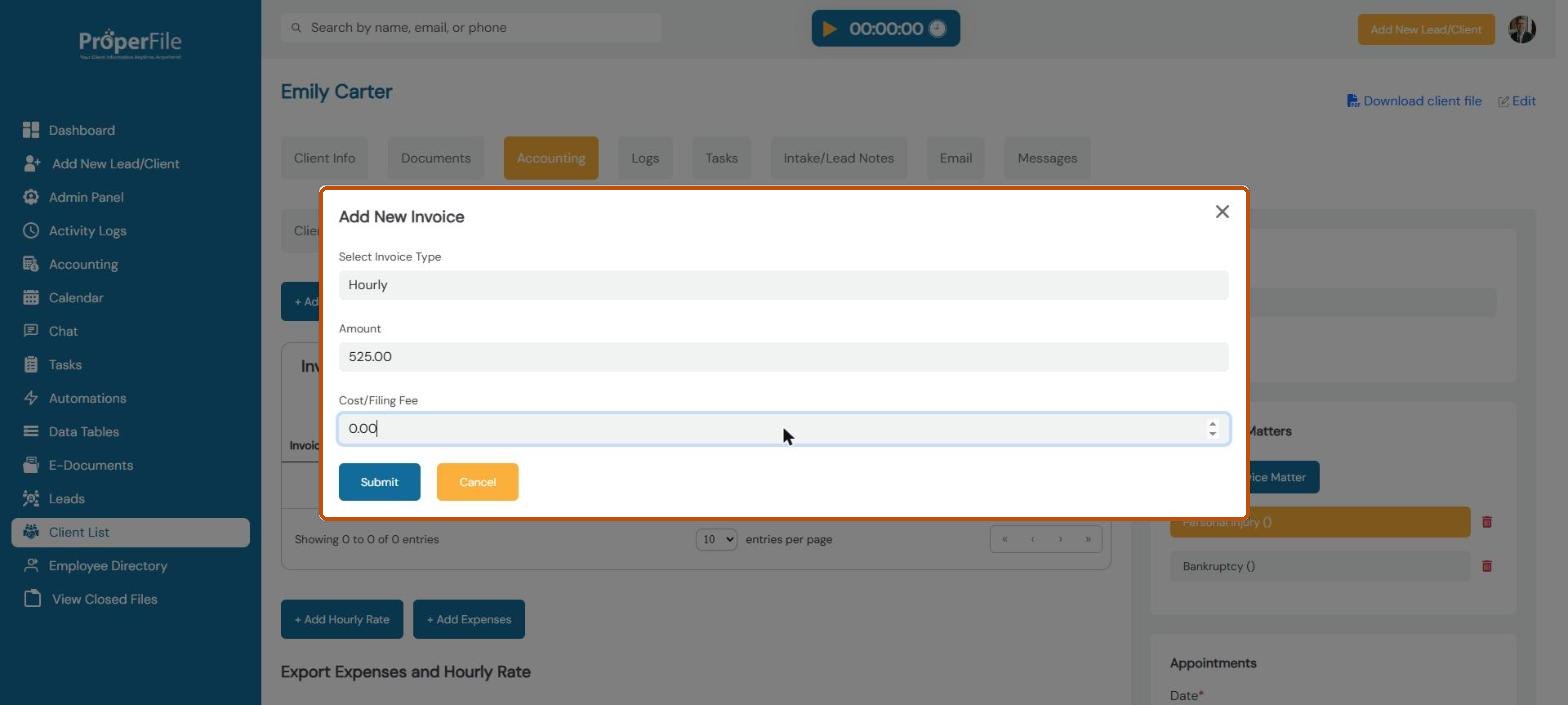Switch to the Logs tab
The image size is (1568, 705).
point(645,158)
